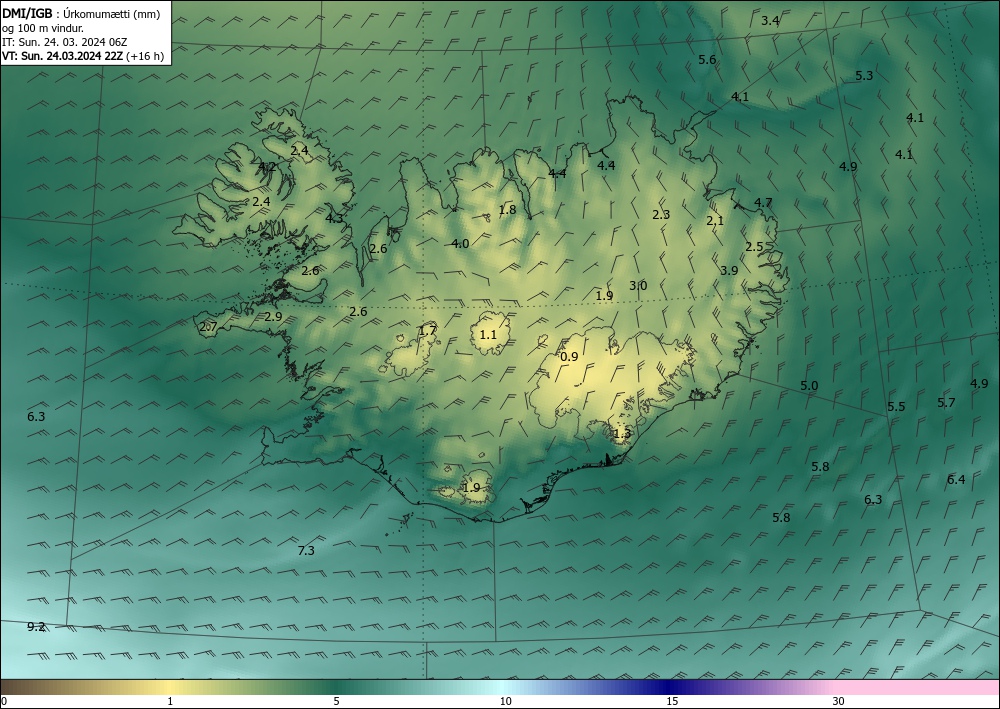The image size is (1000, 709).
Task: Click the 2.9 precipitation value
Action: 274,316
